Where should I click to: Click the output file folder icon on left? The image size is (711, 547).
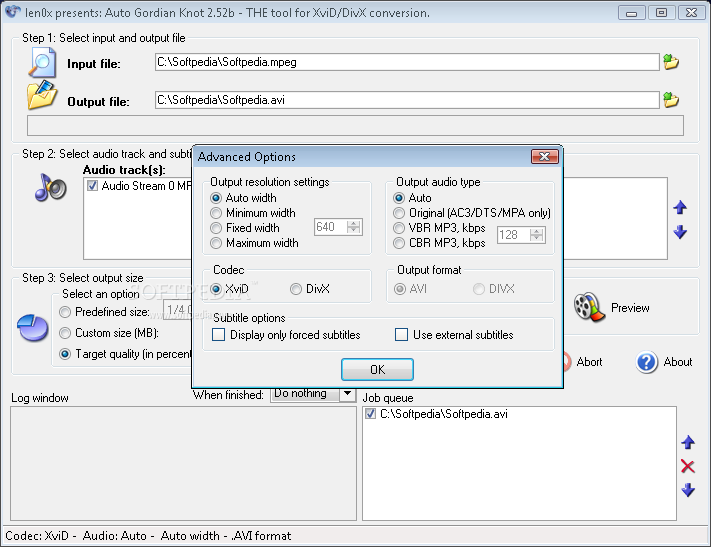coord(42,95)
